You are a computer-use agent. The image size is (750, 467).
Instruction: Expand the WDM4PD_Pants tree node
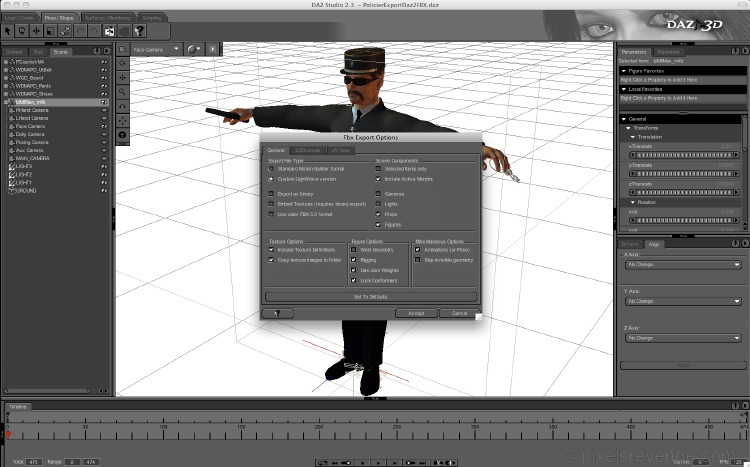point(6,86)
